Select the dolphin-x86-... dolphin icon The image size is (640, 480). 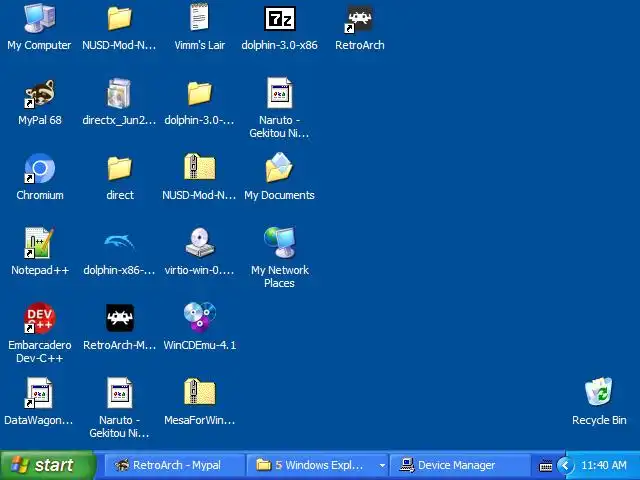pyautogui.click(x=119, y=242)
